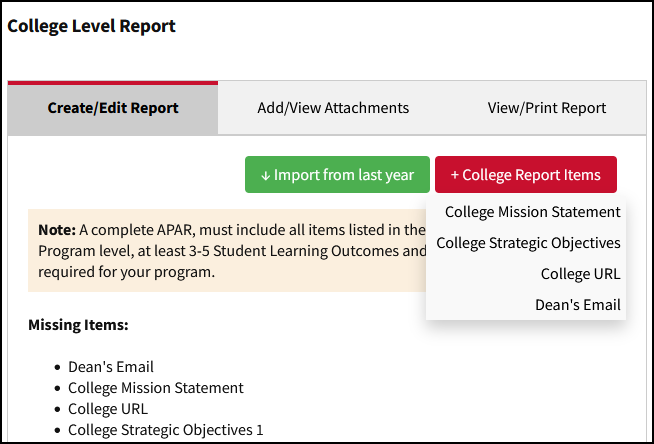Choose College Mission Statement from dropdown menu
The image size is (654, 444).
point(532,212)
